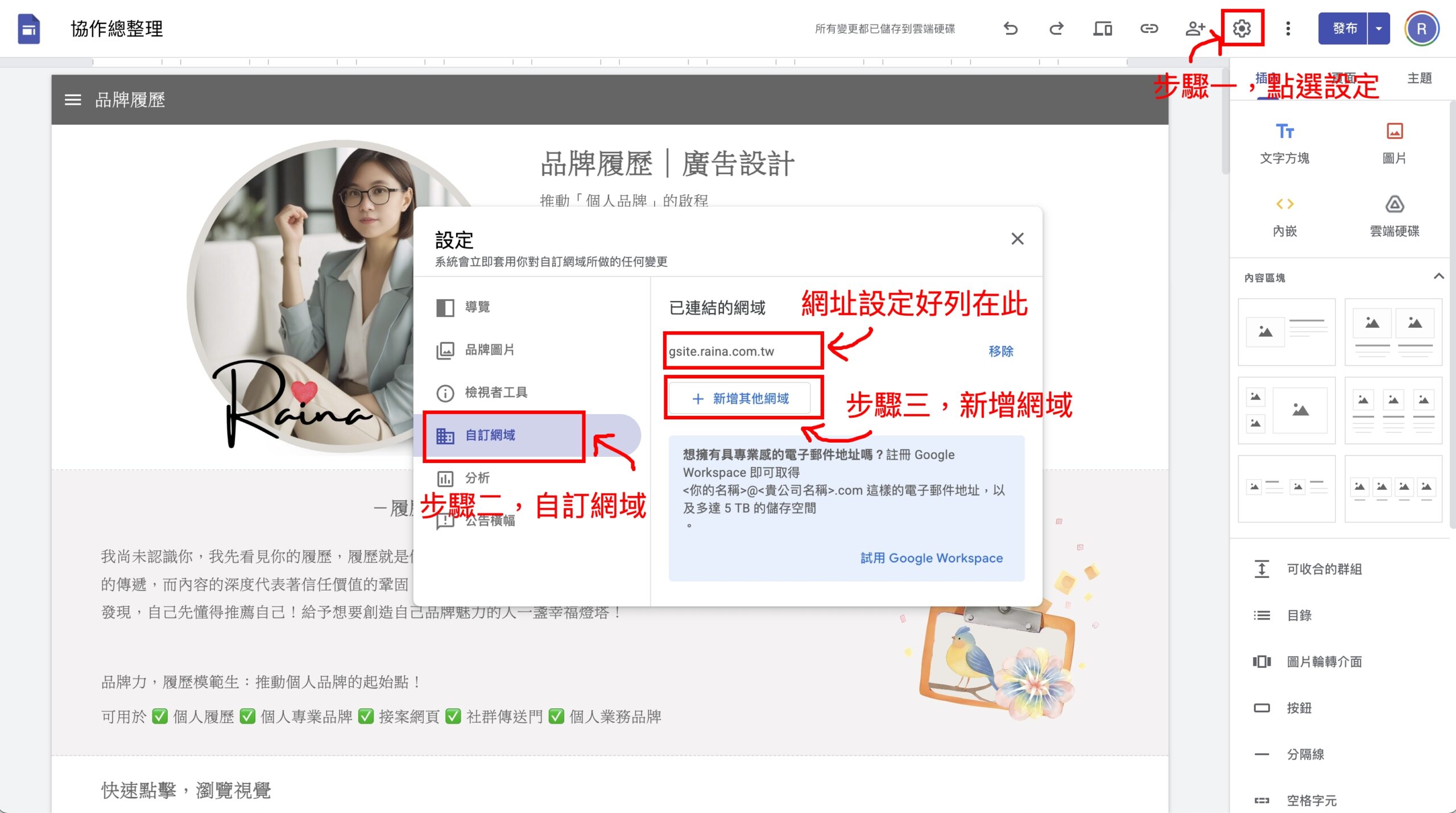
Task: Open the three-dot more options menu
Action: coord(1288,28)
